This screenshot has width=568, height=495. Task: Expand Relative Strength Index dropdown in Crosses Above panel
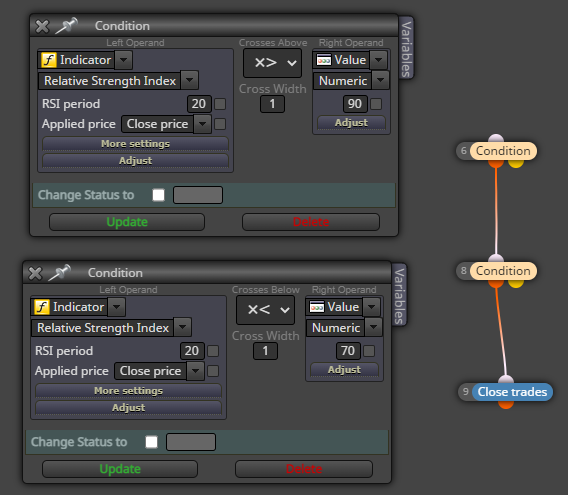coord(189,80)
